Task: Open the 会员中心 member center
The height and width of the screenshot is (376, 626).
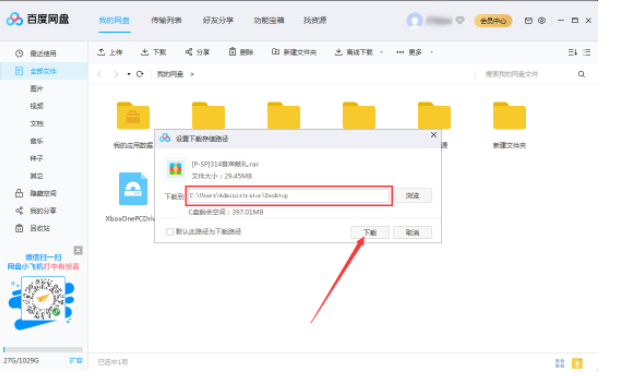Action: pos(493,21)
